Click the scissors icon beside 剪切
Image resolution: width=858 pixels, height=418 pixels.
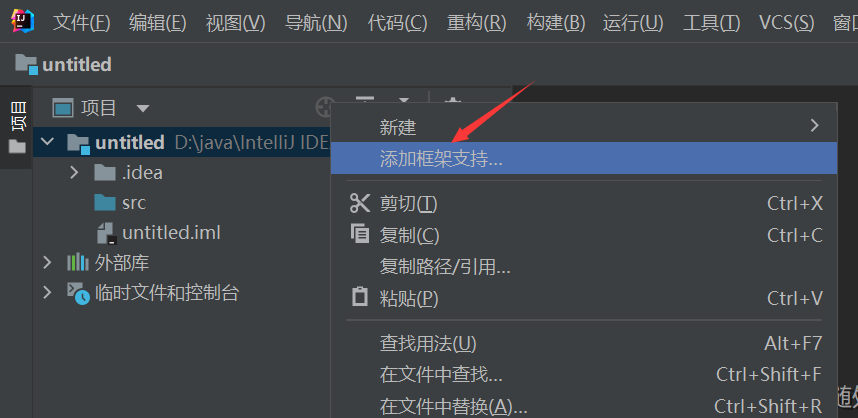click(x=360, y=204)
